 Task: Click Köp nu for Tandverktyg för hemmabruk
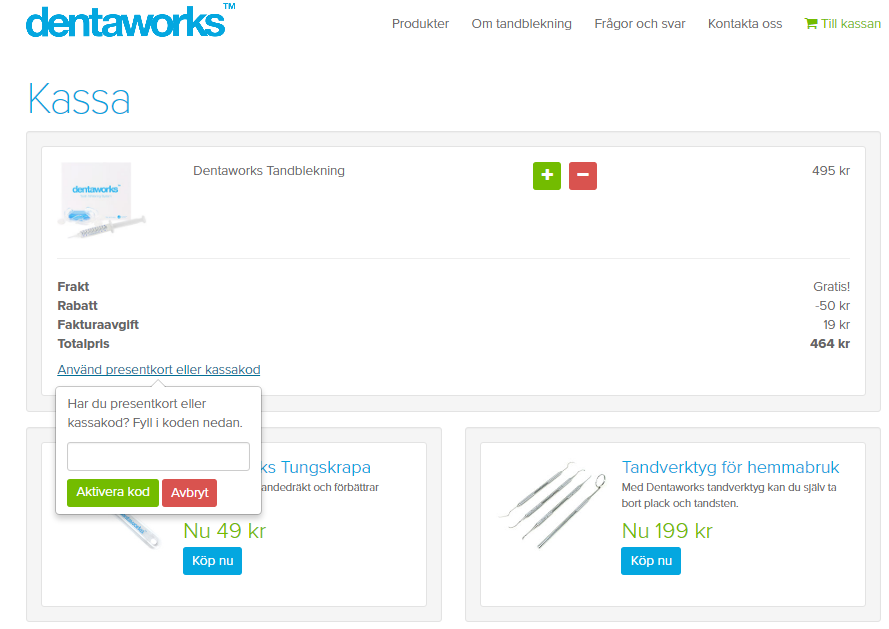click(x=650, y=561)
